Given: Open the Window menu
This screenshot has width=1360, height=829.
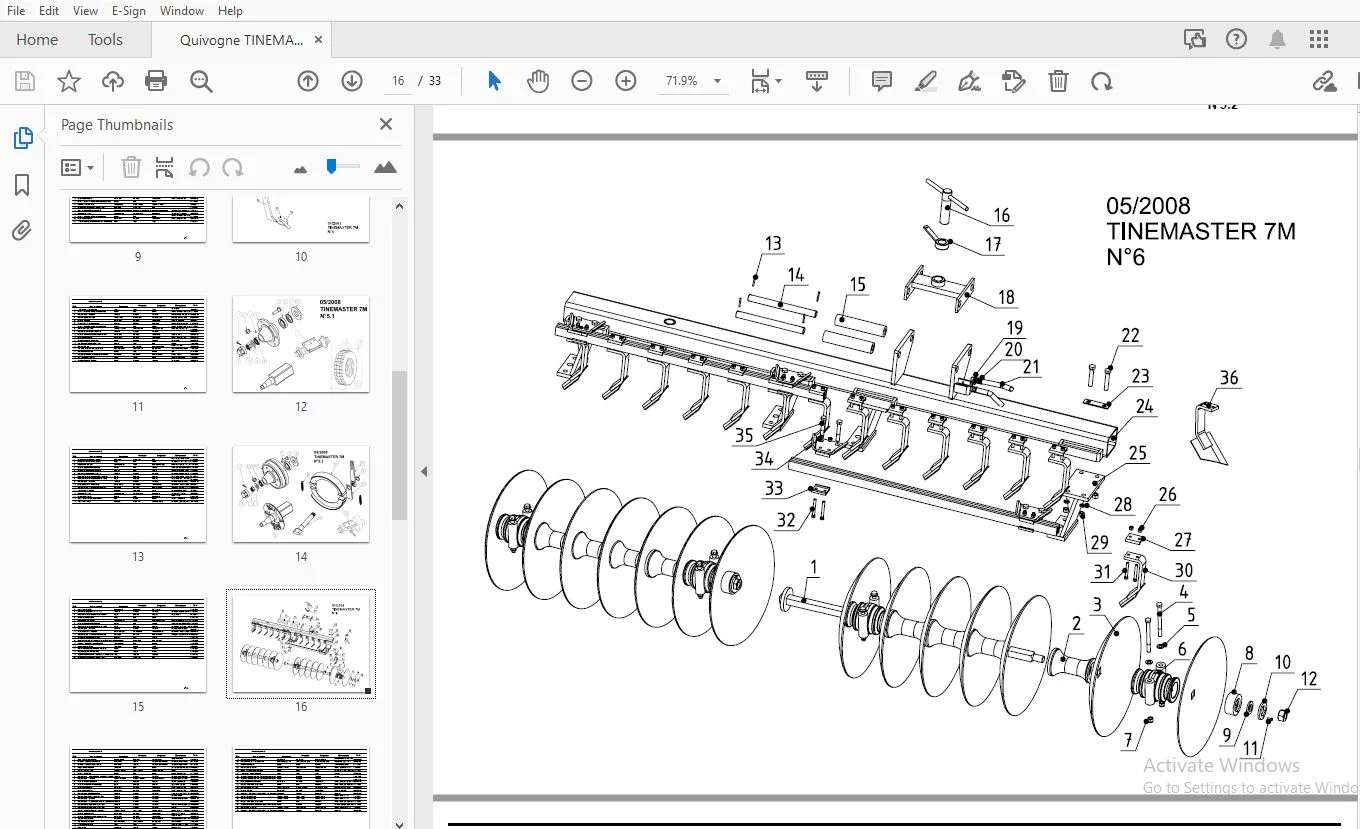Looking at the screenshot, I should tap(182, 10).
